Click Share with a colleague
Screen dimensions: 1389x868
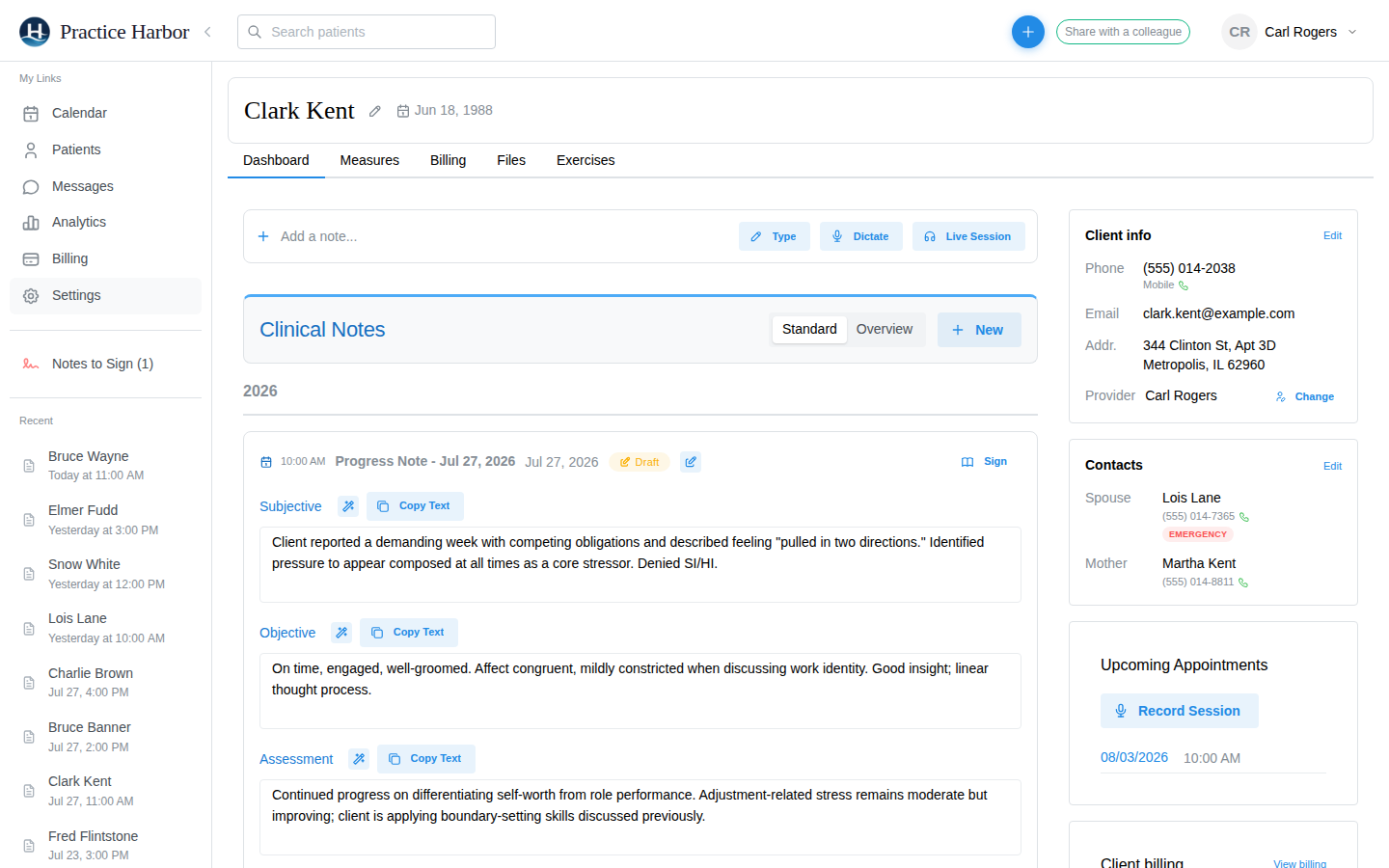(x=1123, y=32)
